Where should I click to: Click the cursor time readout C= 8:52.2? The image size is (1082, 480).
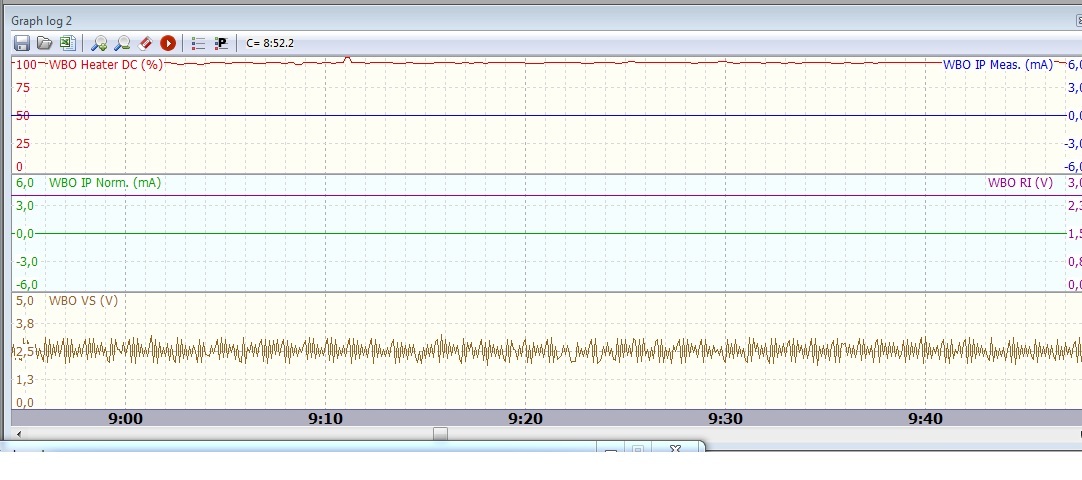(x=269, y=43)
